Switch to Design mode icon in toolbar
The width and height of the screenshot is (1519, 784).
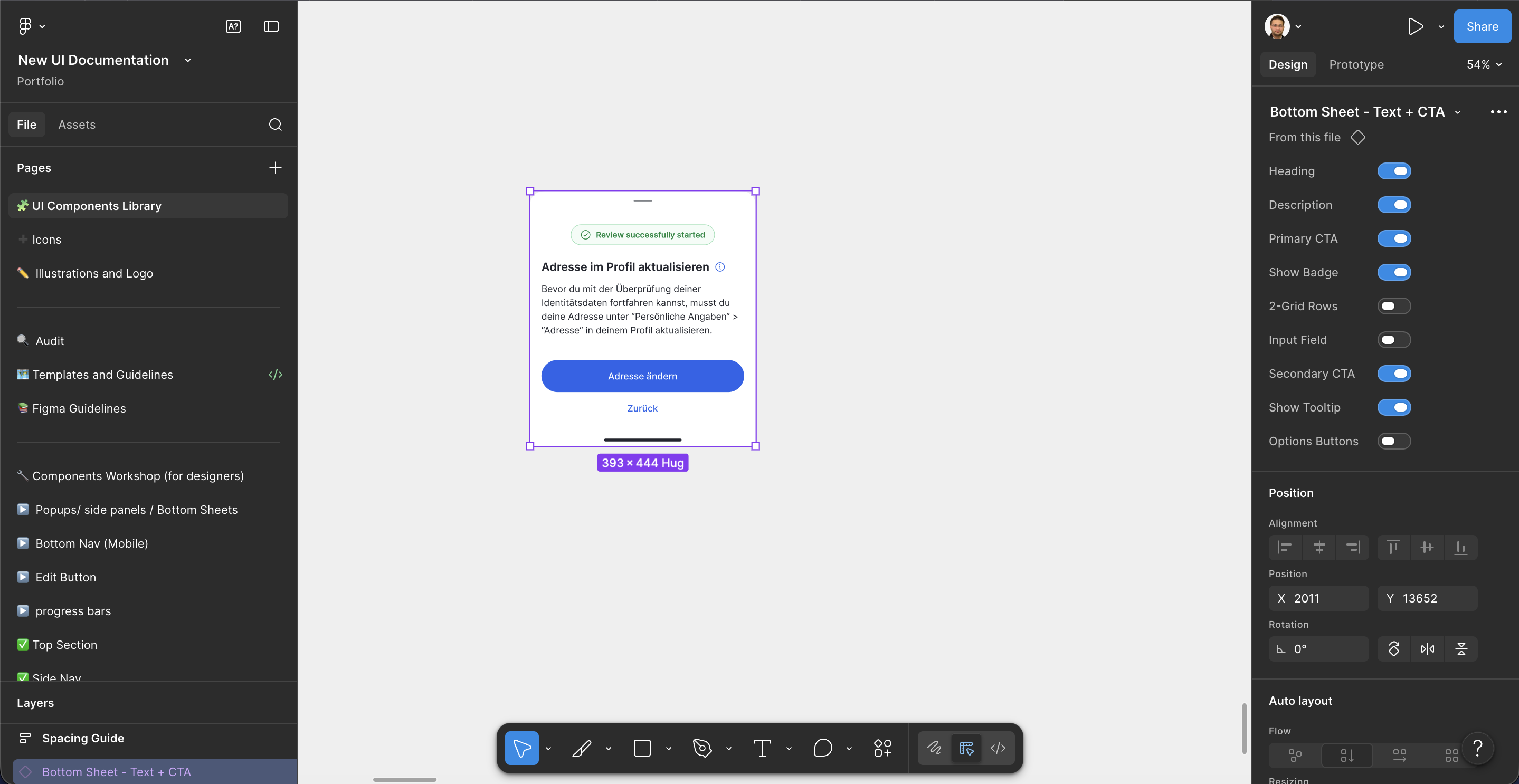966,748
